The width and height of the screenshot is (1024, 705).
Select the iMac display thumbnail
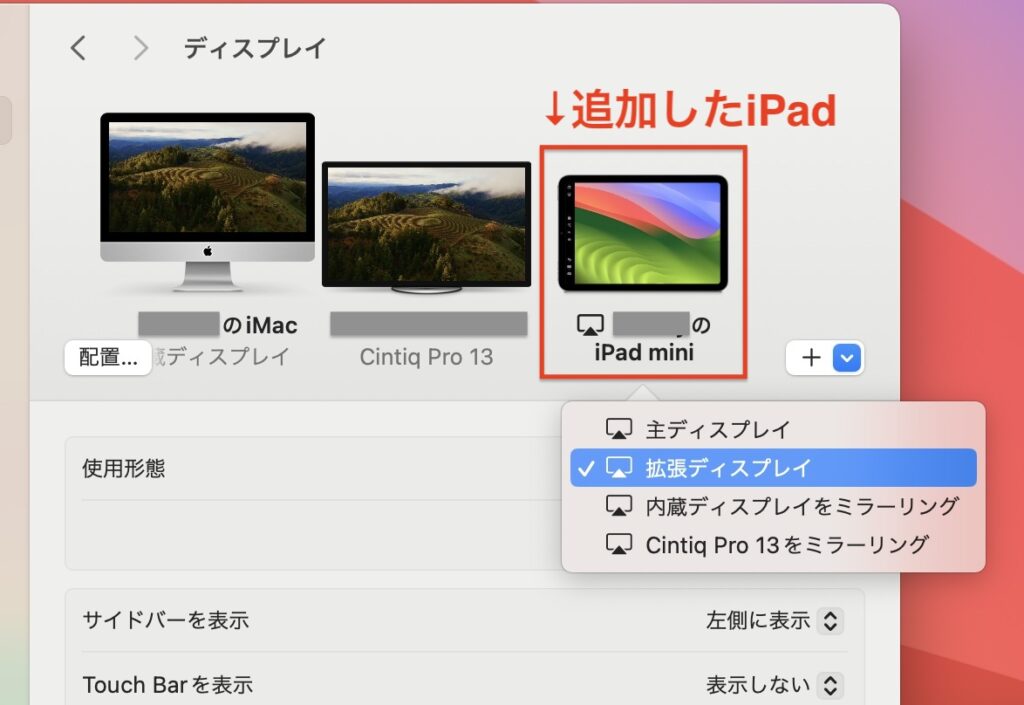click(208, 202)
